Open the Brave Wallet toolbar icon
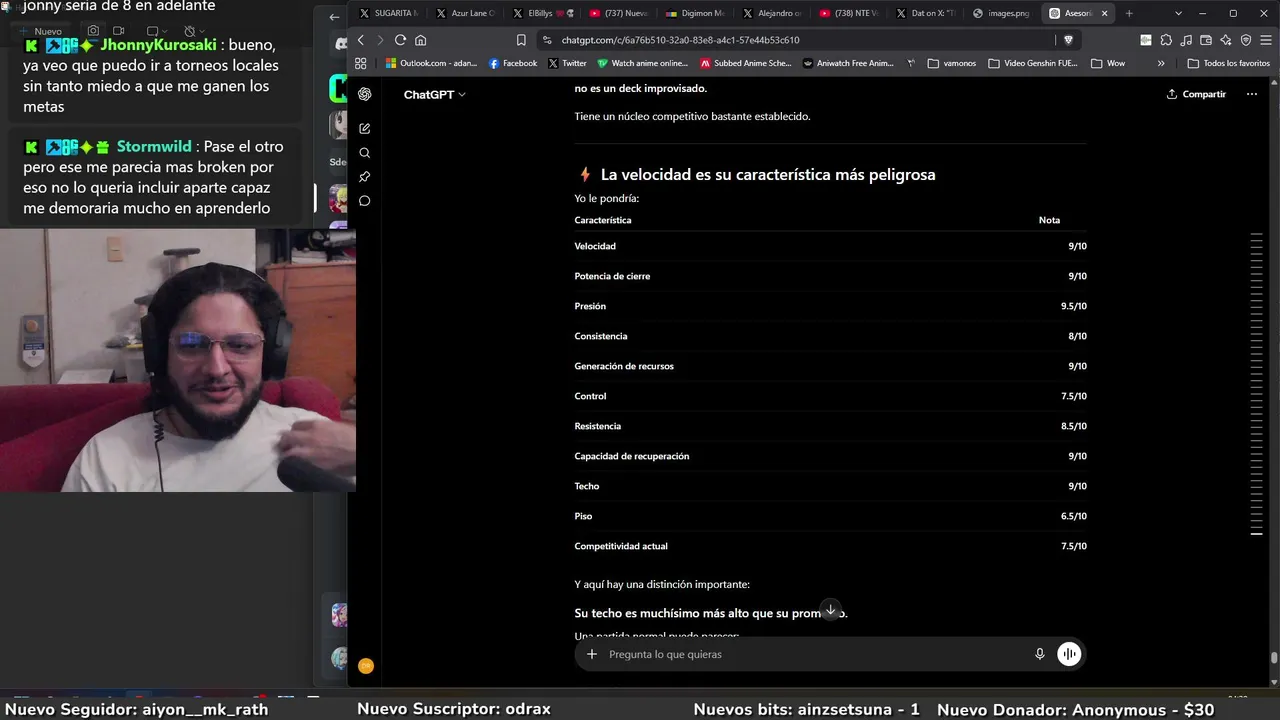Viewport: 1280px width, 720px height. [x=1206, y=40]
